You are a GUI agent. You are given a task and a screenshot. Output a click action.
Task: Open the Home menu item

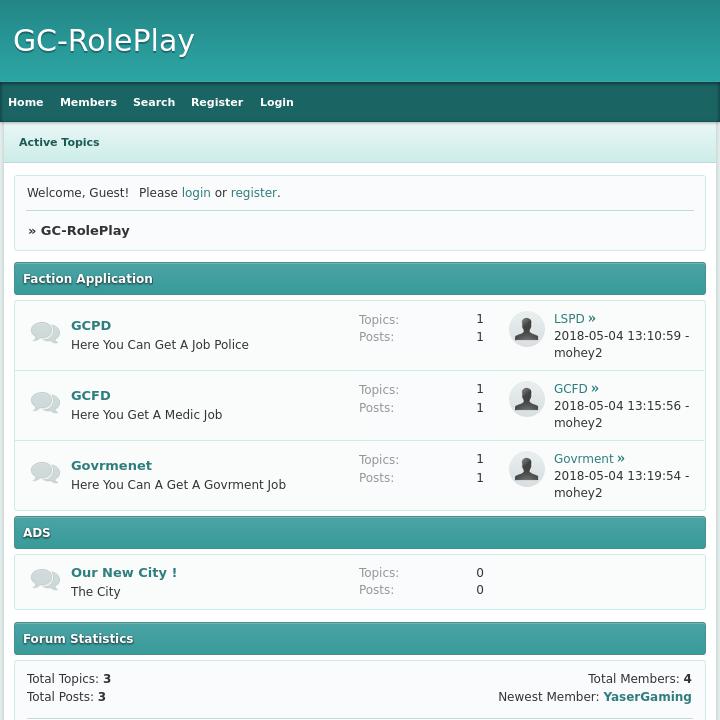[26, 102]
